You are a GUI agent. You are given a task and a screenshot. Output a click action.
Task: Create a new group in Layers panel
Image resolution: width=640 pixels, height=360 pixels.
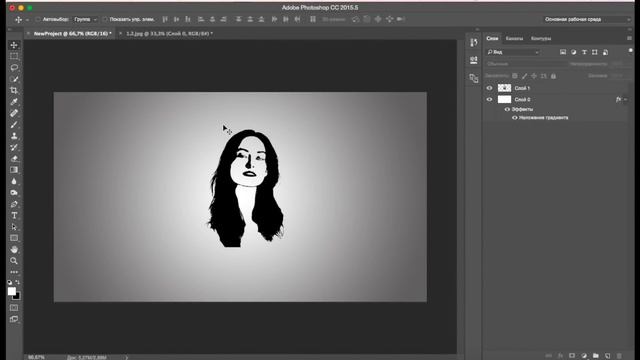pos(596,356)
